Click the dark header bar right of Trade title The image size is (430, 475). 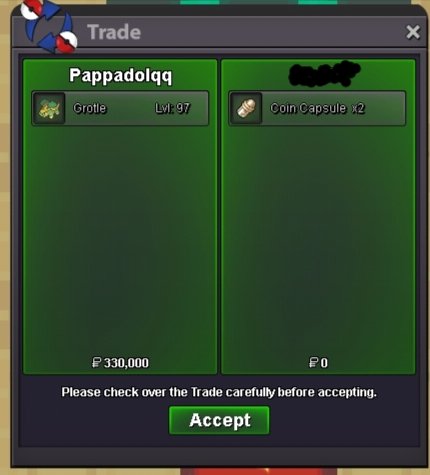272,32
